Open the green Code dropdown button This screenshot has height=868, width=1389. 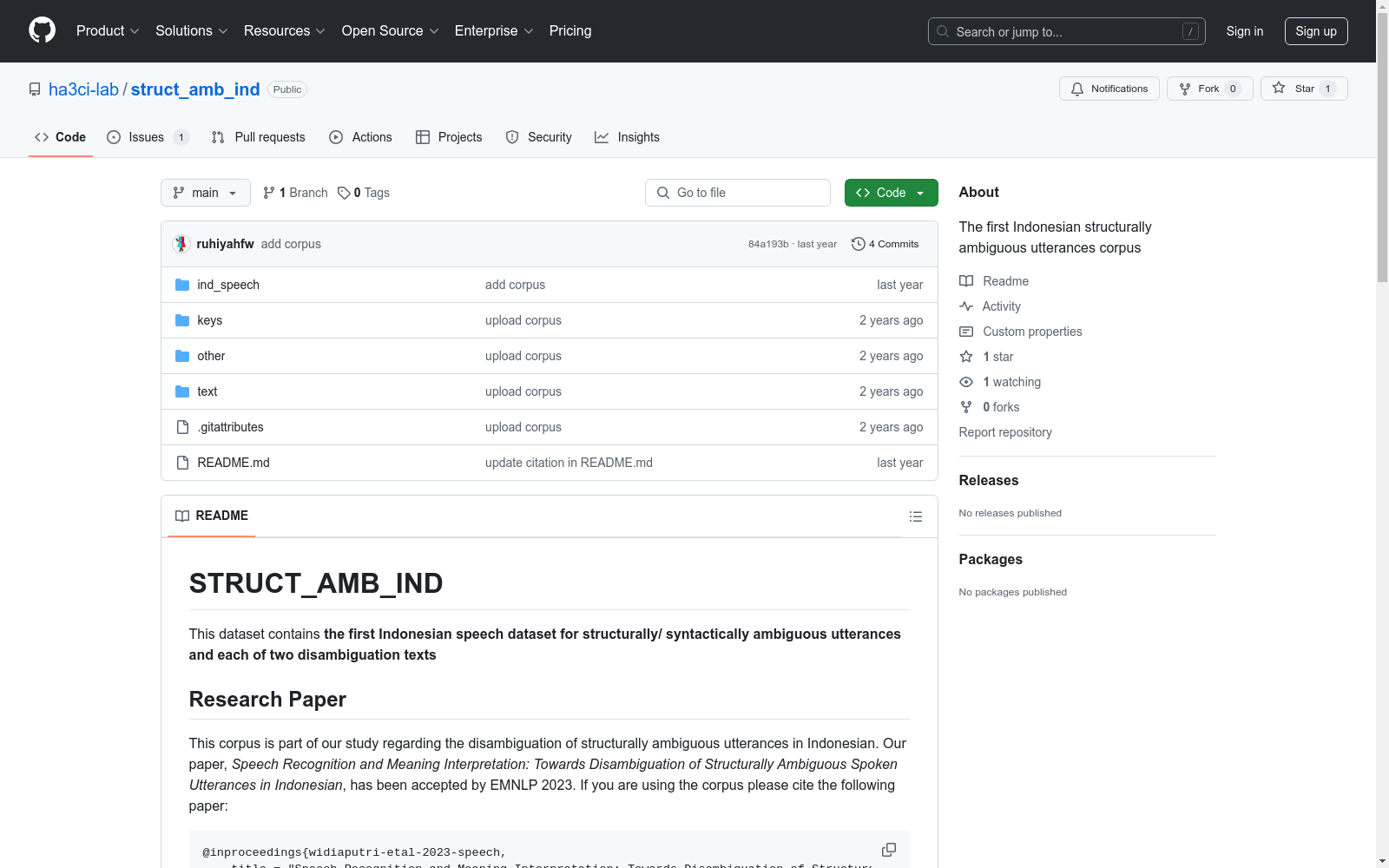coord(891,193)
